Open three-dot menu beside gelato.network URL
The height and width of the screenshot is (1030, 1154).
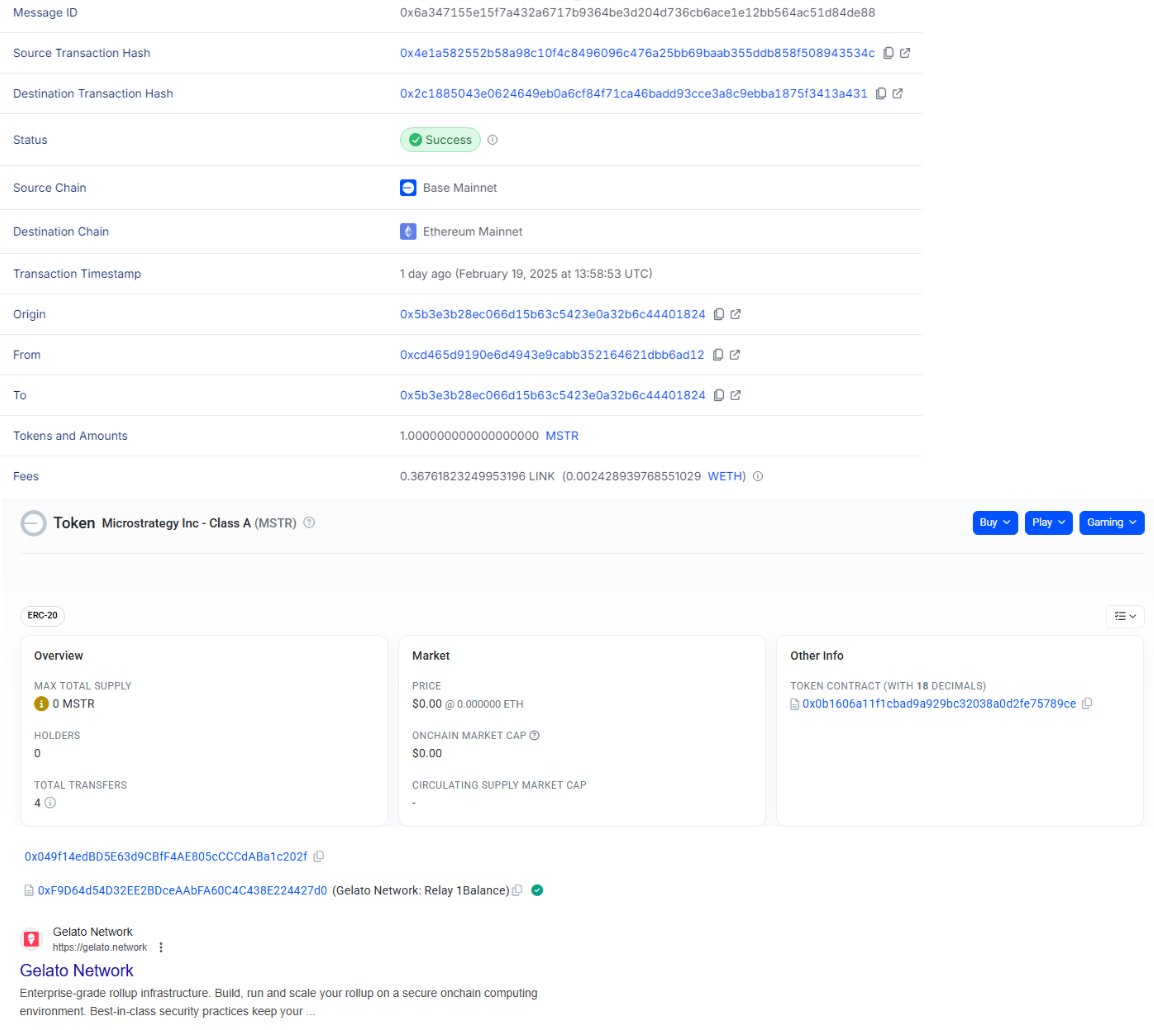[160, 948]
